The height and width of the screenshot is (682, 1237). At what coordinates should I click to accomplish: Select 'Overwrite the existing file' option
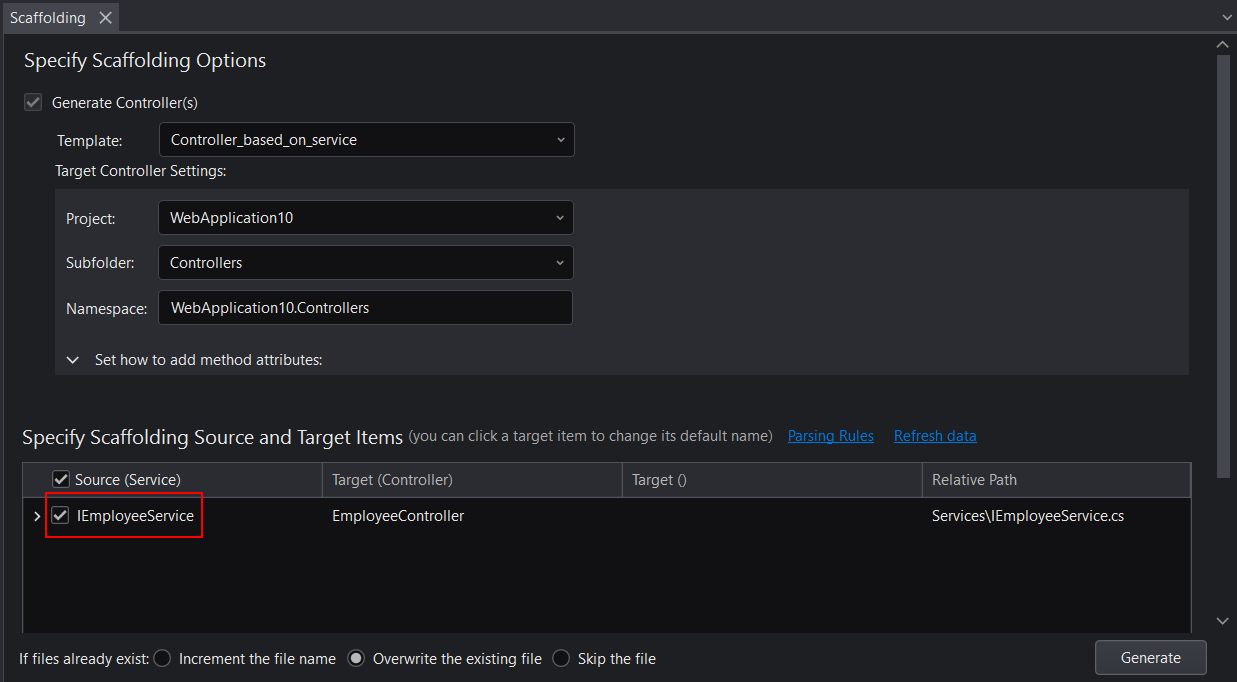[356, 659]
